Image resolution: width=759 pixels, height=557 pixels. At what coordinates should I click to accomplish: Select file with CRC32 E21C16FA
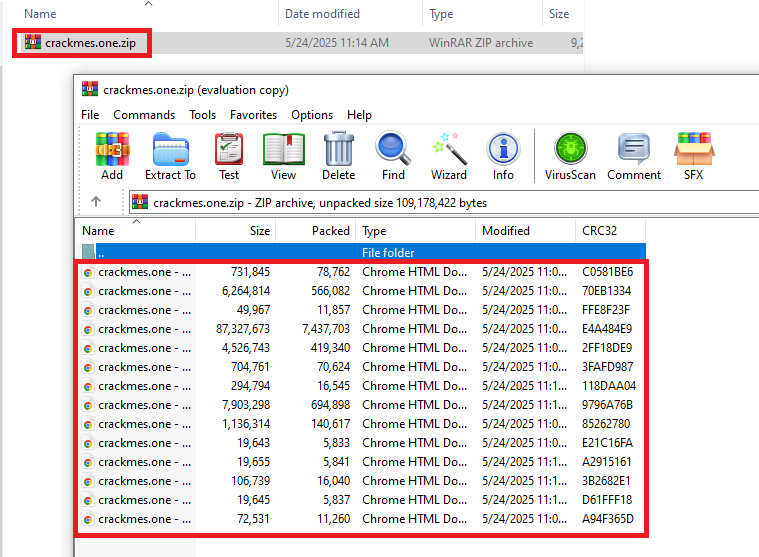coord(361,443)
